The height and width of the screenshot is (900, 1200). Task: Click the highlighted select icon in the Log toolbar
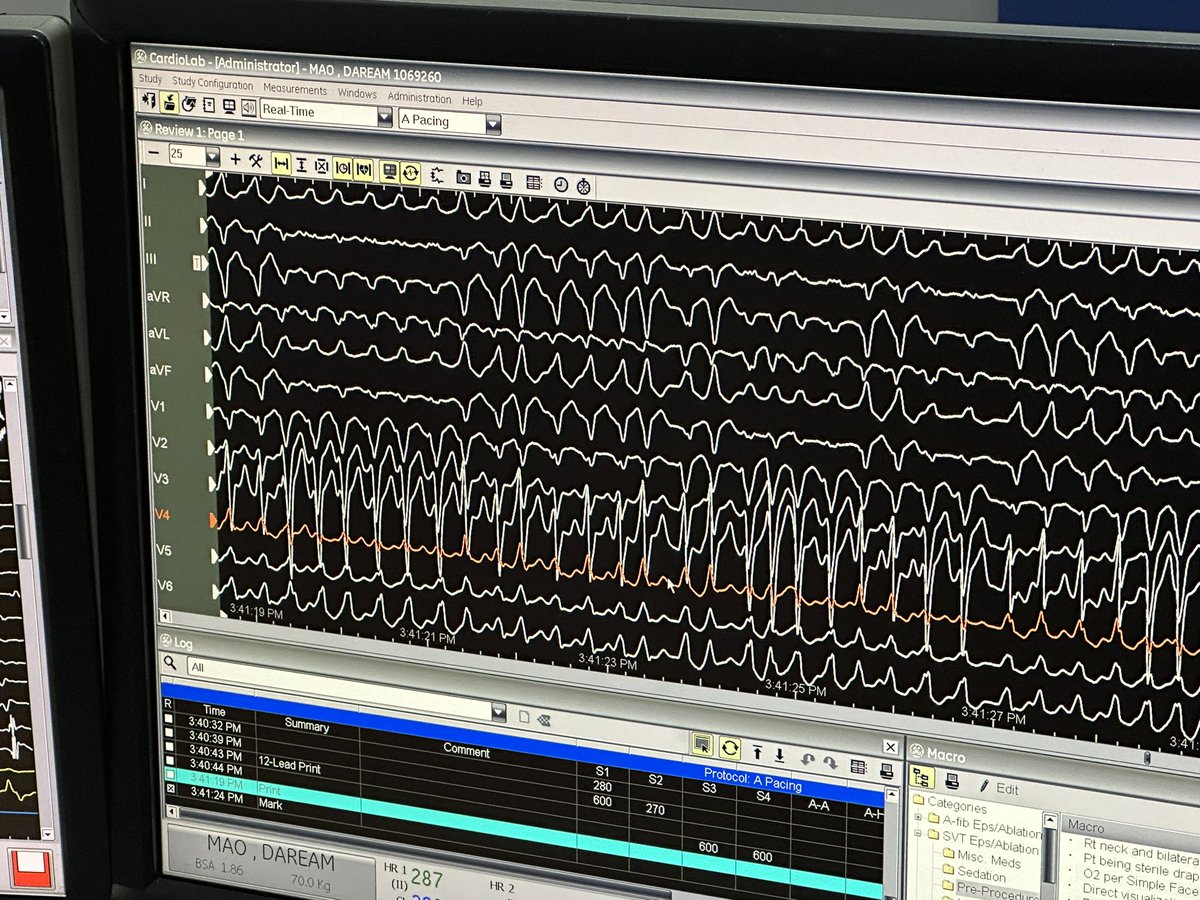tap(701, 745)
